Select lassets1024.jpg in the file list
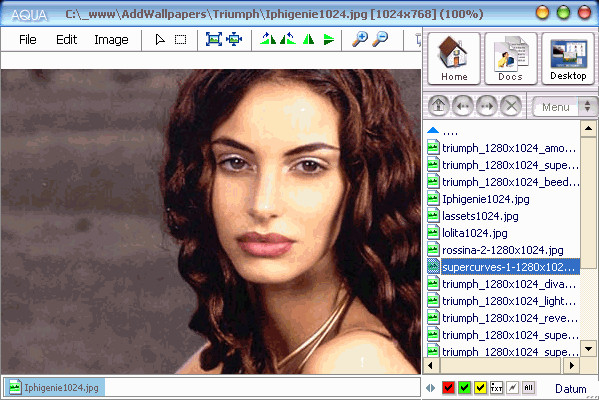This screenshot has width=599, height=400. coord(480,216)
